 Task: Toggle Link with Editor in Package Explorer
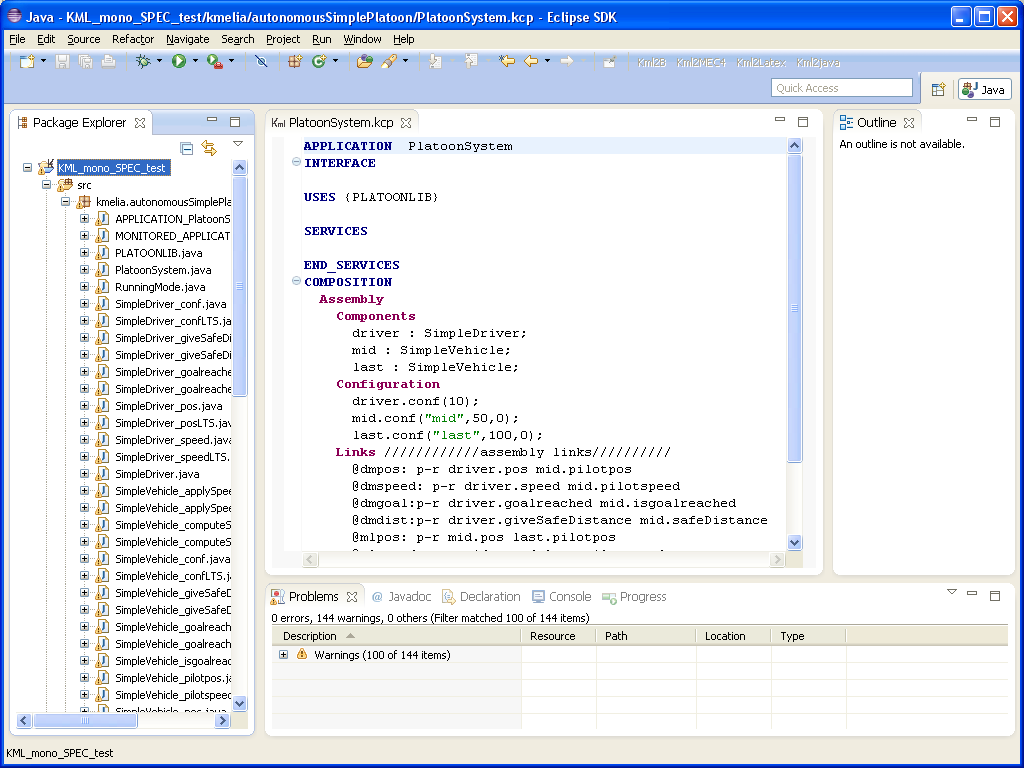pos(209,148)
